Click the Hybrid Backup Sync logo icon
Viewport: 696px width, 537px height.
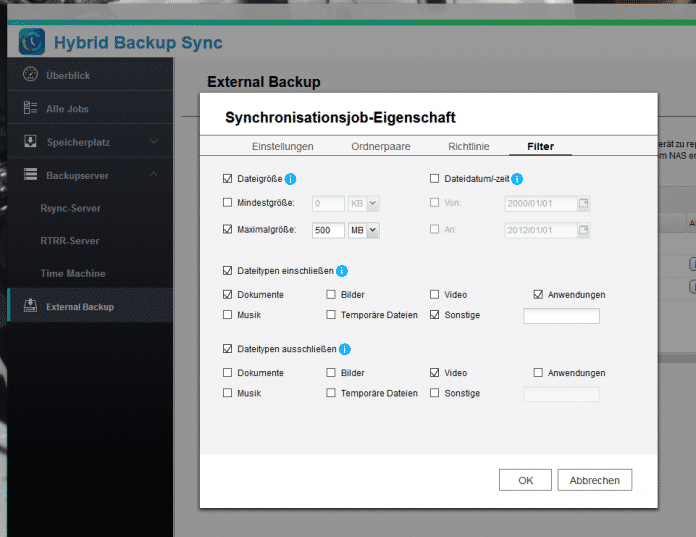click(33, 42)
